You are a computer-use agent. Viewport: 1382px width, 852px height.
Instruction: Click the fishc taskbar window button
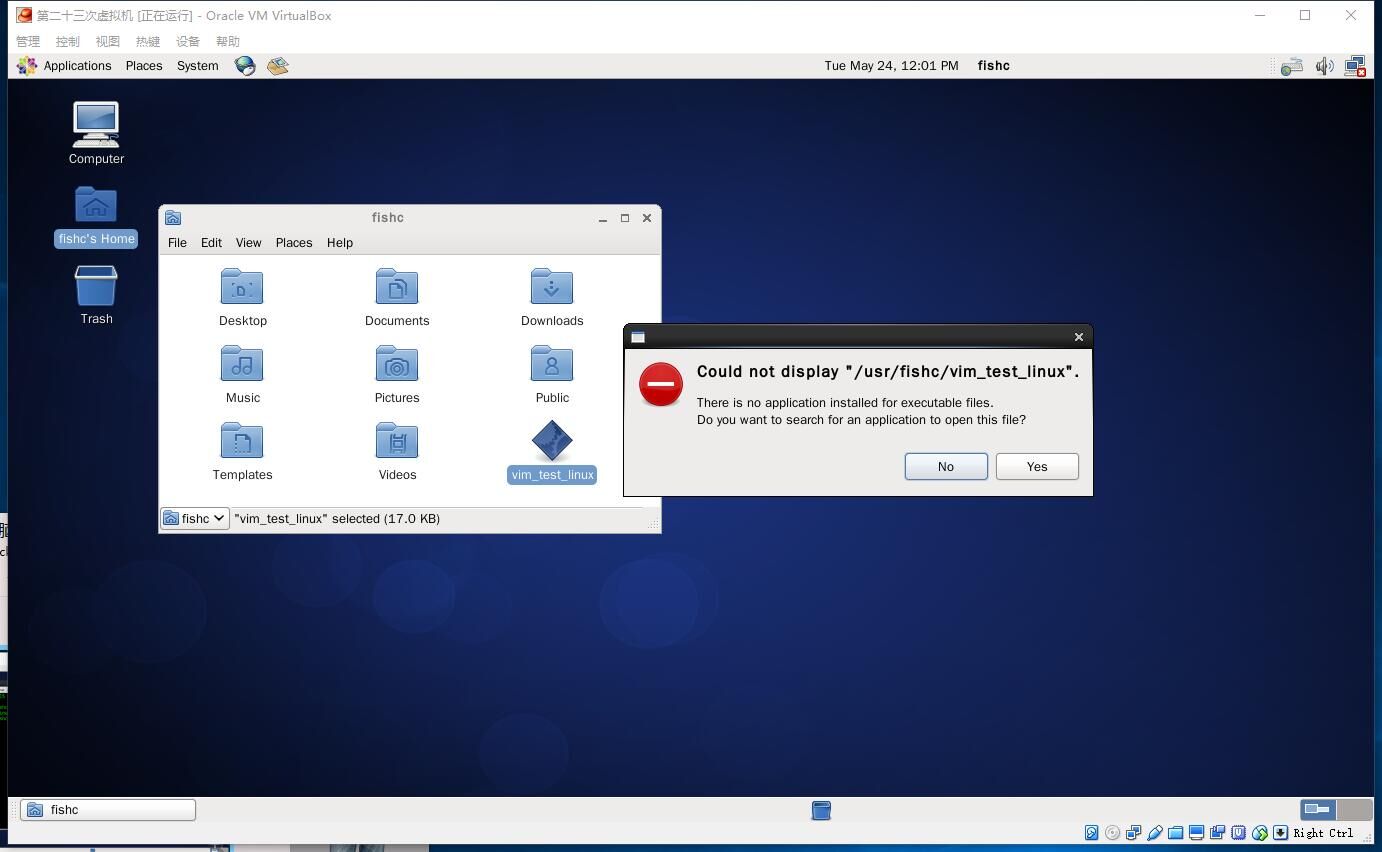point(108,810)
